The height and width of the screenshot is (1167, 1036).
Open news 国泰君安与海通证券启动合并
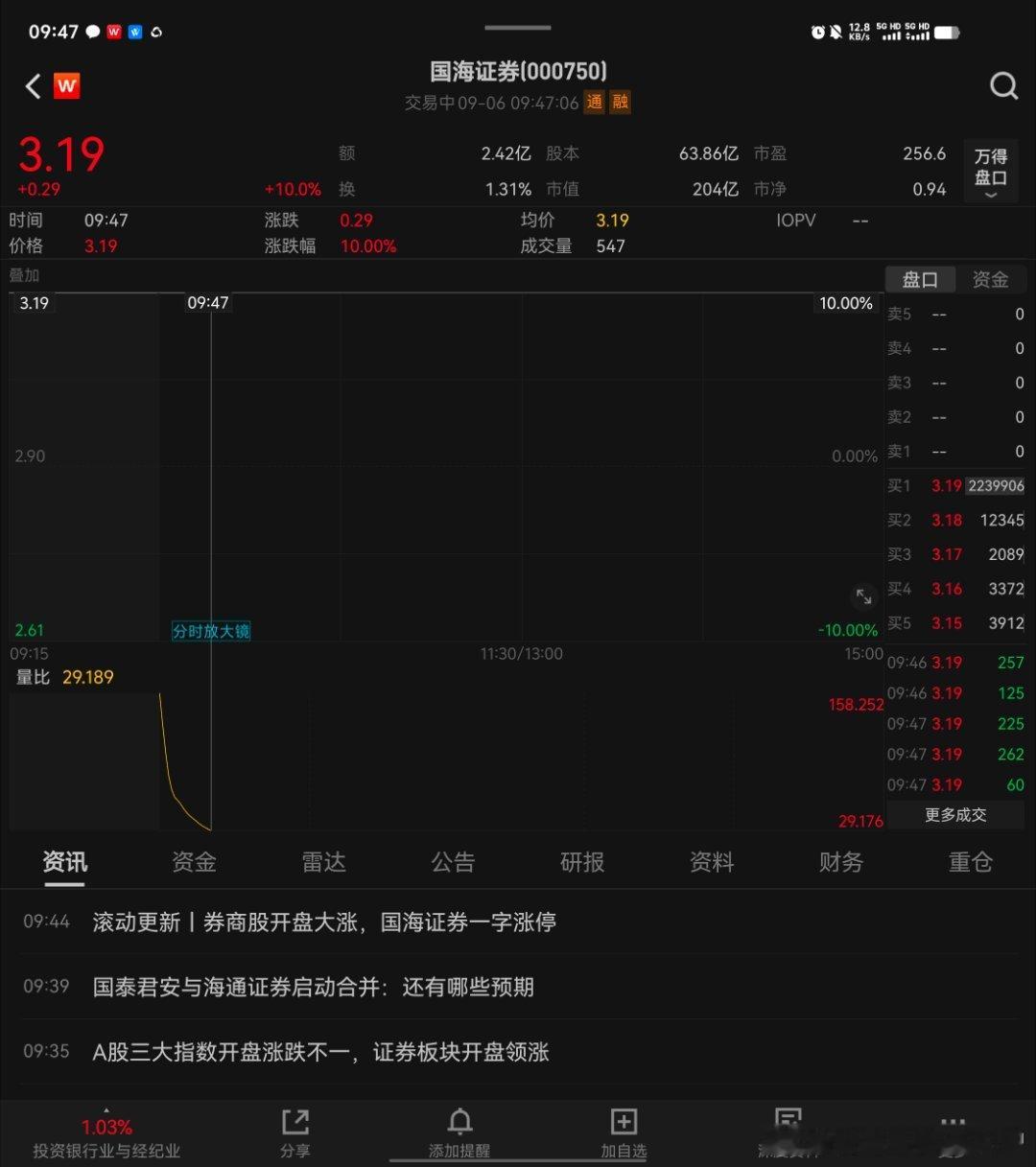[518, 987]
